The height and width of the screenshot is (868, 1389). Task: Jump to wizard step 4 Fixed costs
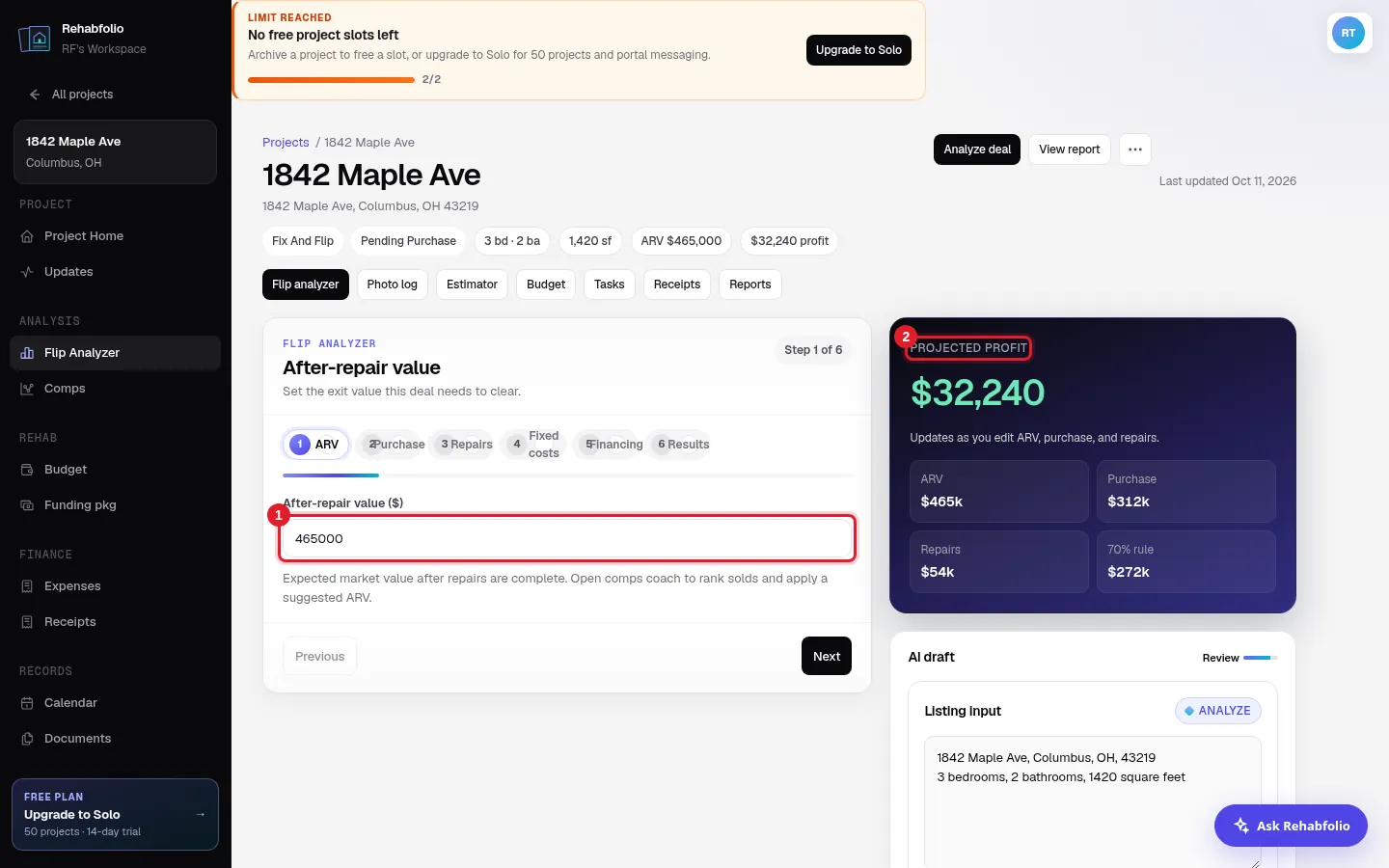point(532,445)
